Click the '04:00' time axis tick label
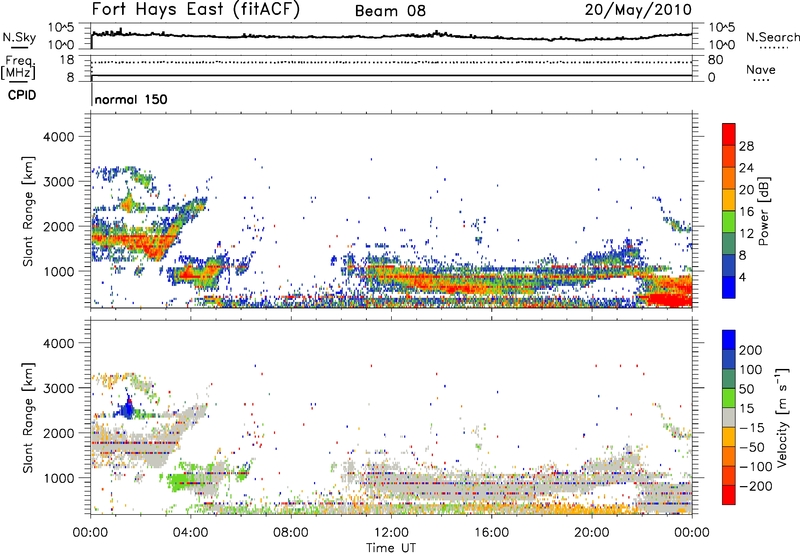800x554 pixels. pos(190,533)
